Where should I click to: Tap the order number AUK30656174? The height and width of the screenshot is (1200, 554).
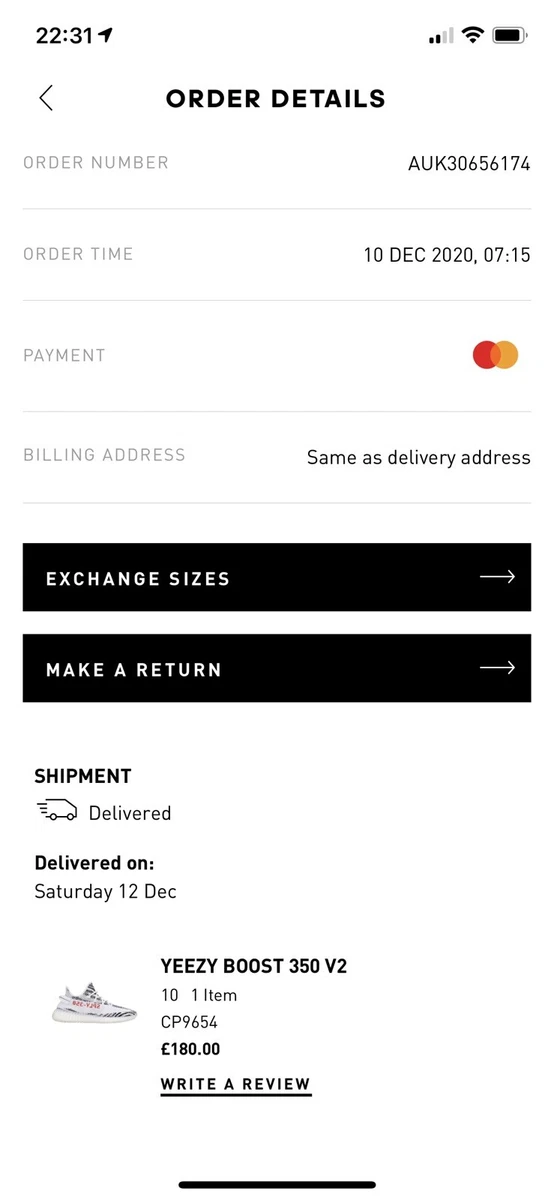(469, 164)
